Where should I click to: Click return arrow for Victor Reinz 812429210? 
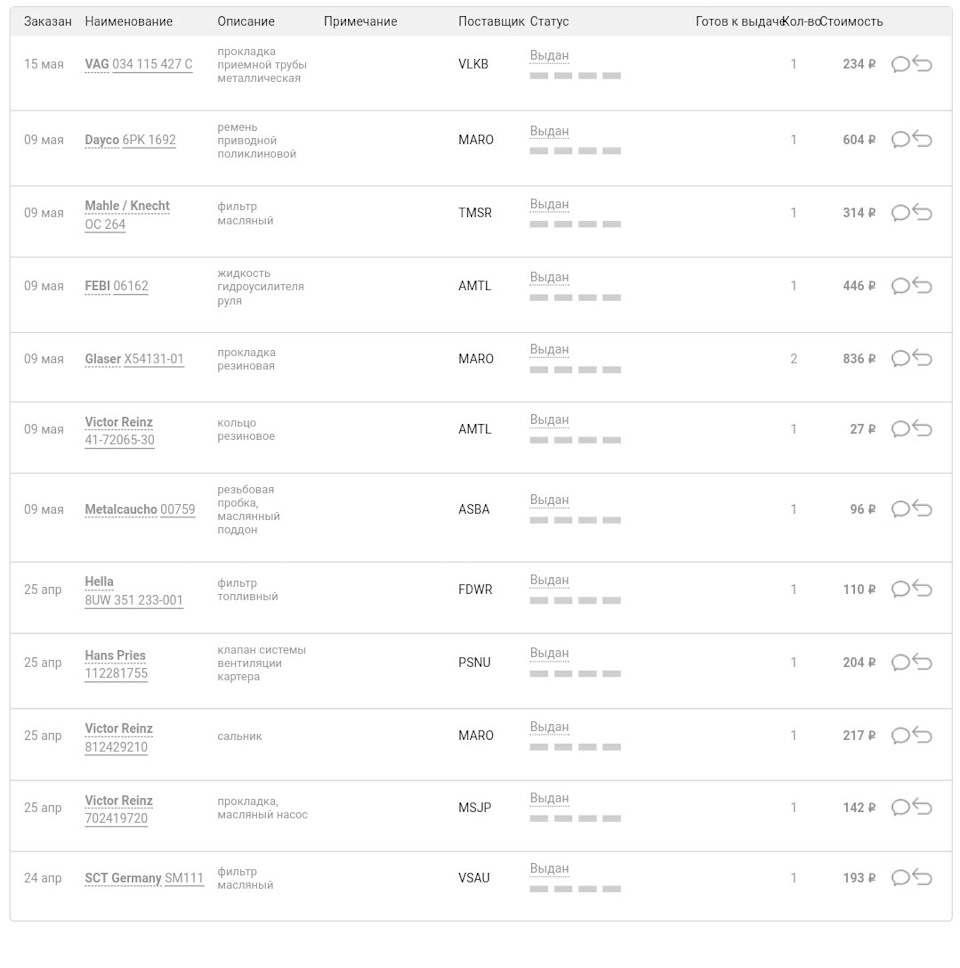tap(923, 736)
